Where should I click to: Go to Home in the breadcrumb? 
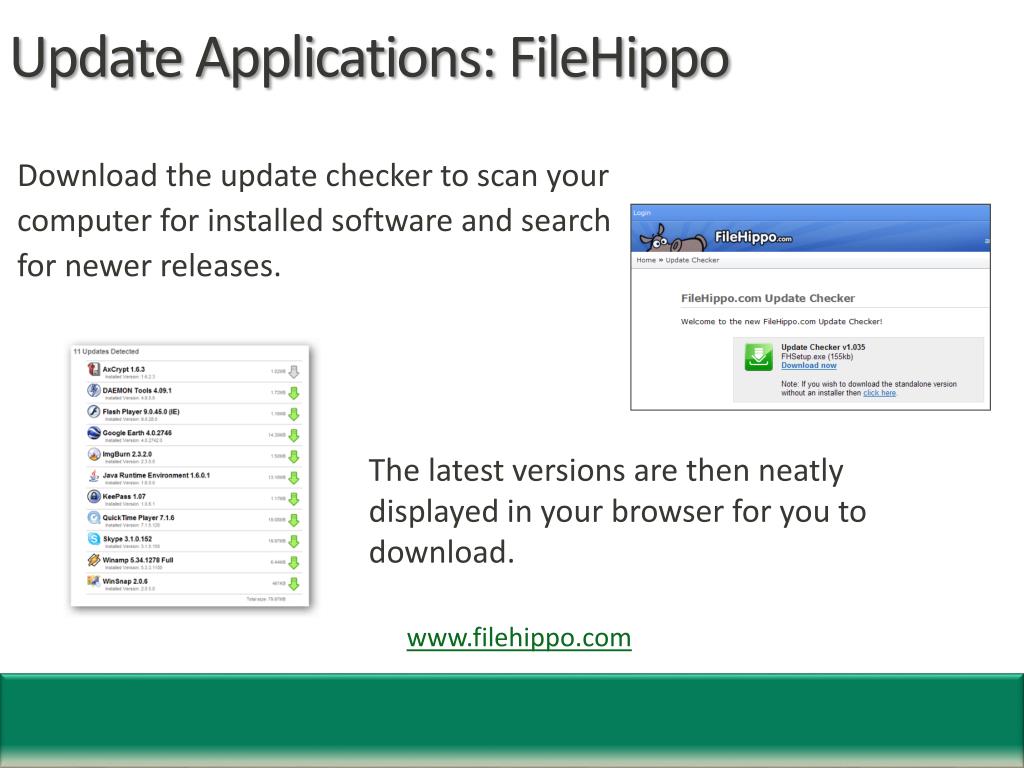[646, 260]
